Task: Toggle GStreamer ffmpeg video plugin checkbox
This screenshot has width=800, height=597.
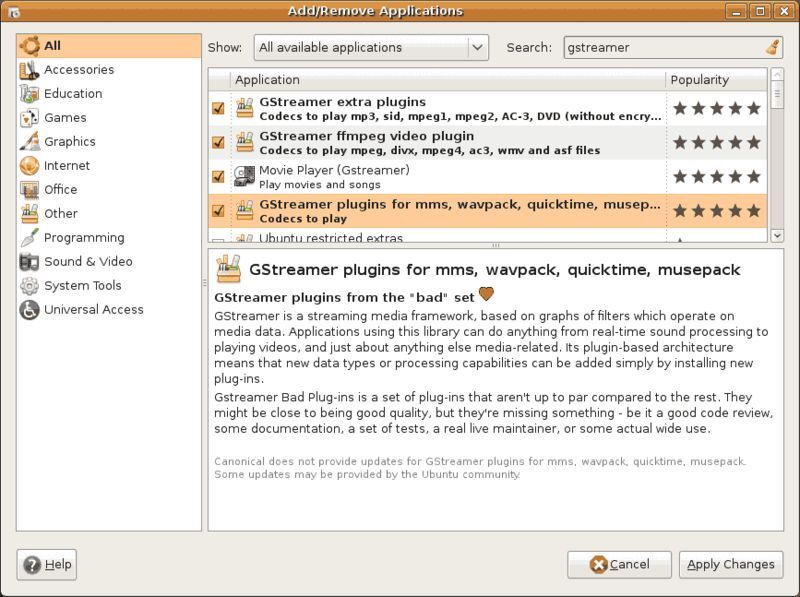Action: coord(218,143)
